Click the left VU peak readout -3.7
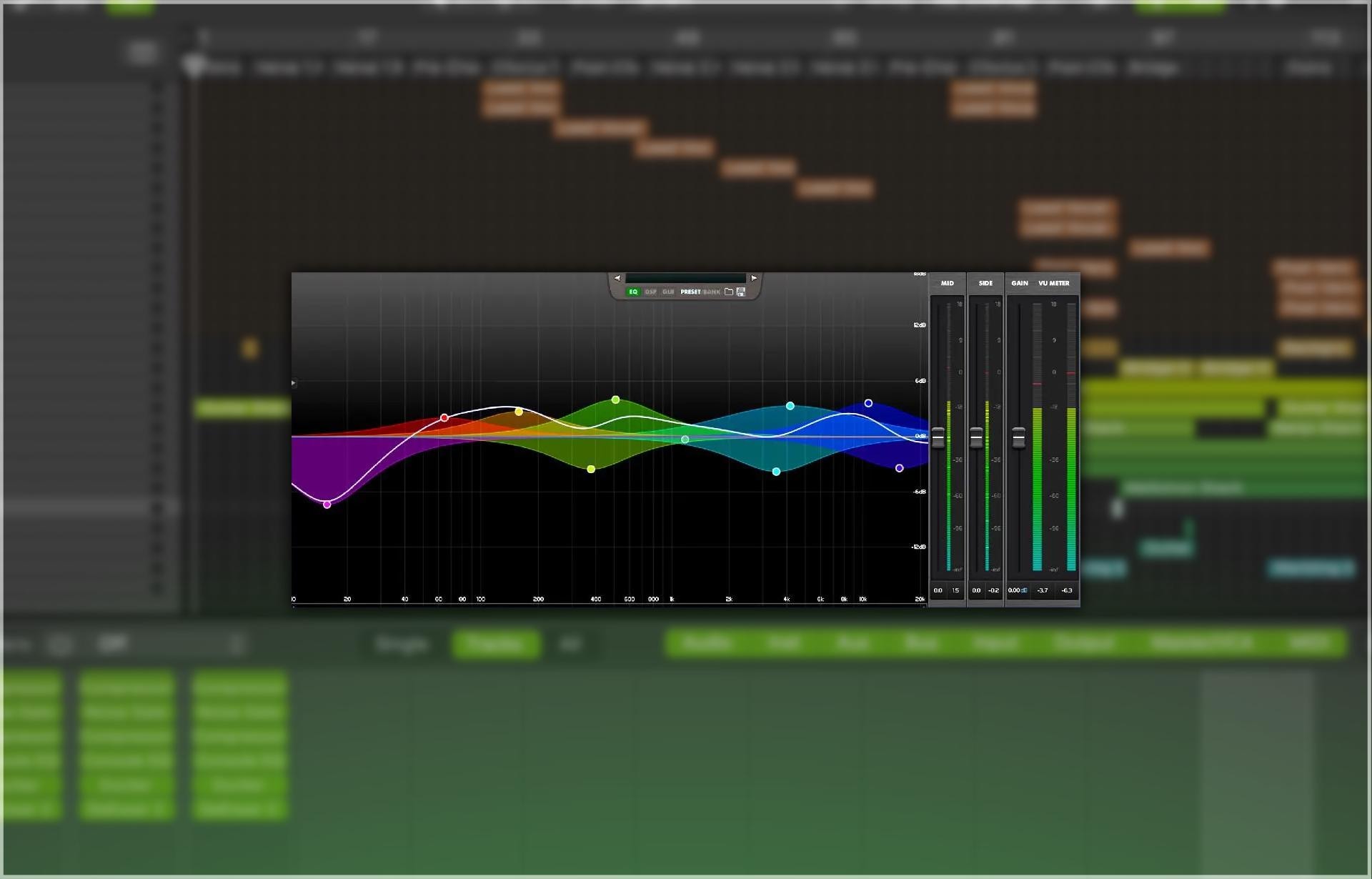This screenshot has width=1372, height=879. tap(1043, 590)
